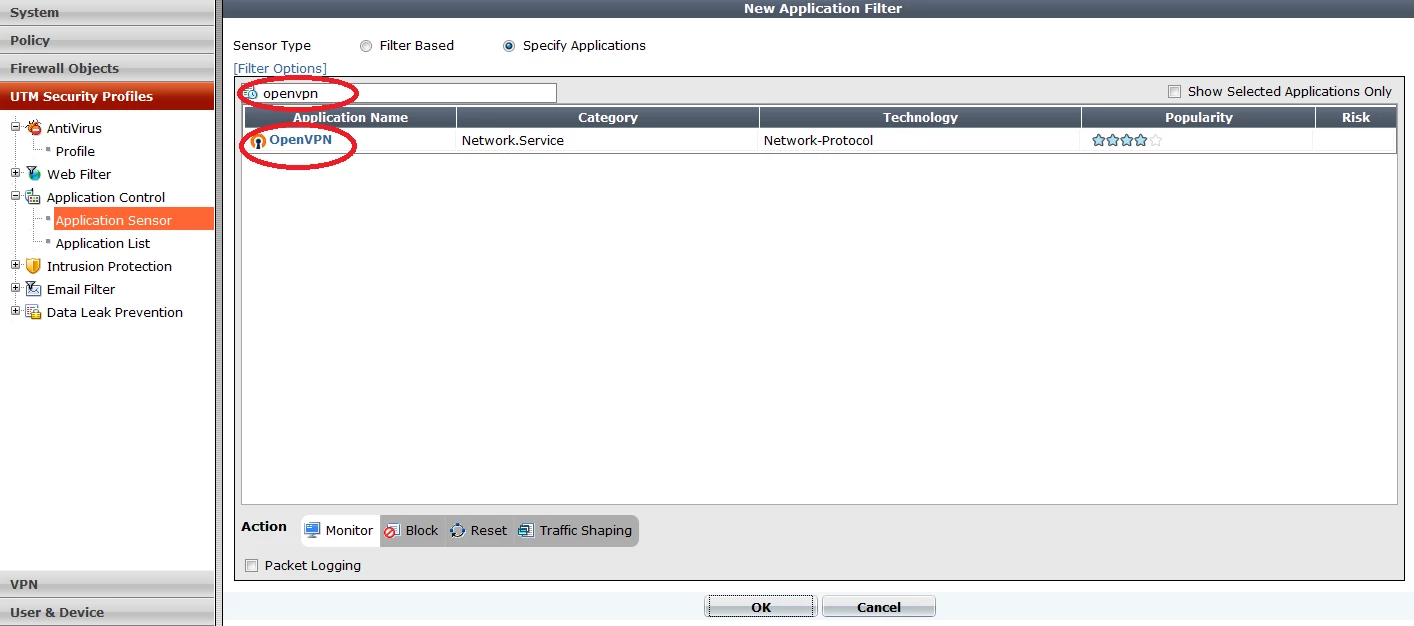This screenshot has width=1414, height=626.
Task: Click the OpenVPN application logo icon
Action: (x=258, y=141)
